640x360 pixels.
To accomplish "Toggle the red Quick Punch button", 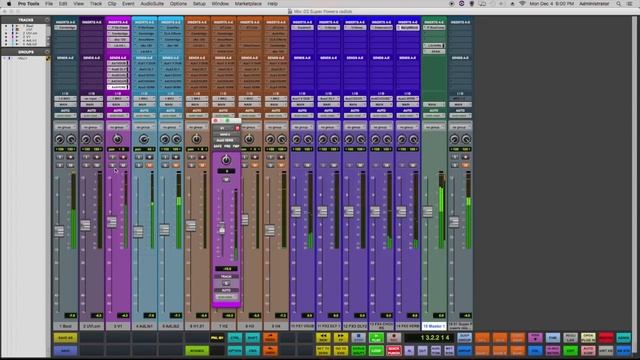I will tap(393, 350).
